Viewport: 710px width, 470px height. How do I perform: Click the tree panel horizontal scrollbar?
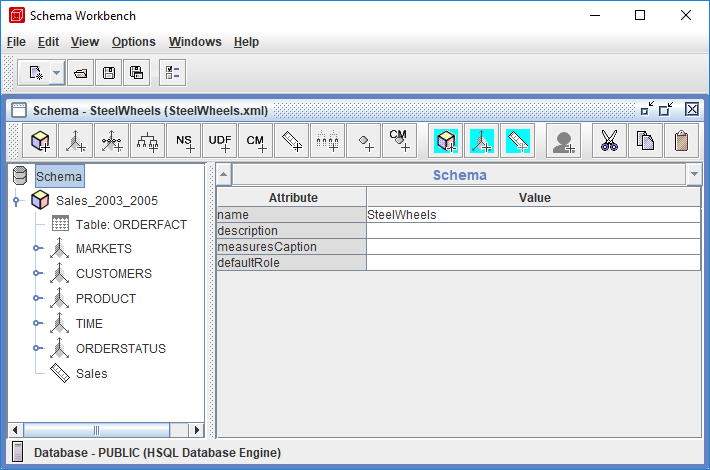pyautogui.click(x=97, y=430)
